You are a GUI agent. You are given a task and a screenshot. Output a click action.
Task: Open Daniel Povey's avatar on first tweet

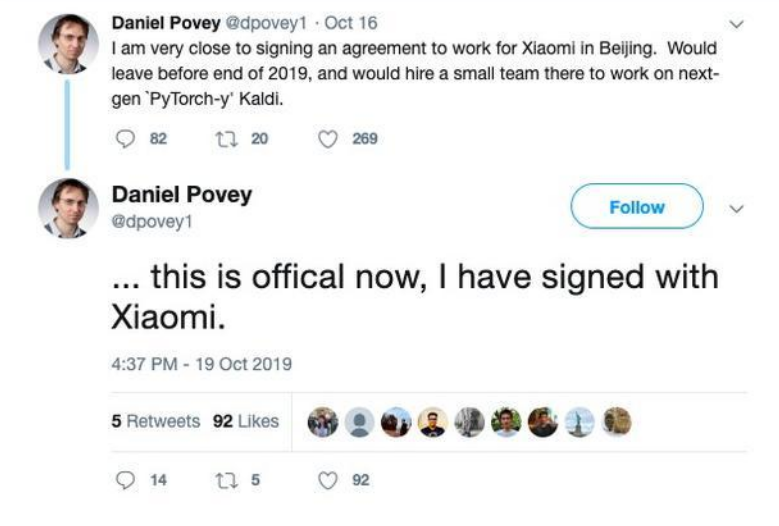coord(67,45)
